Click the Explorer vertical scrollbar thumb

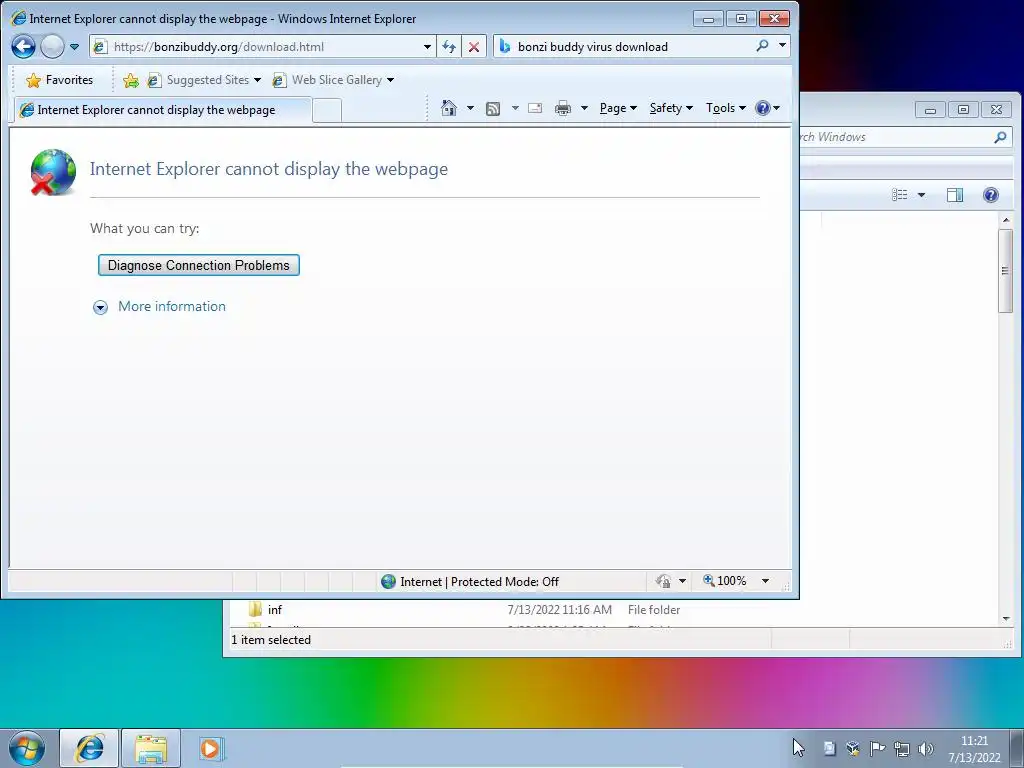(1006, 270)
